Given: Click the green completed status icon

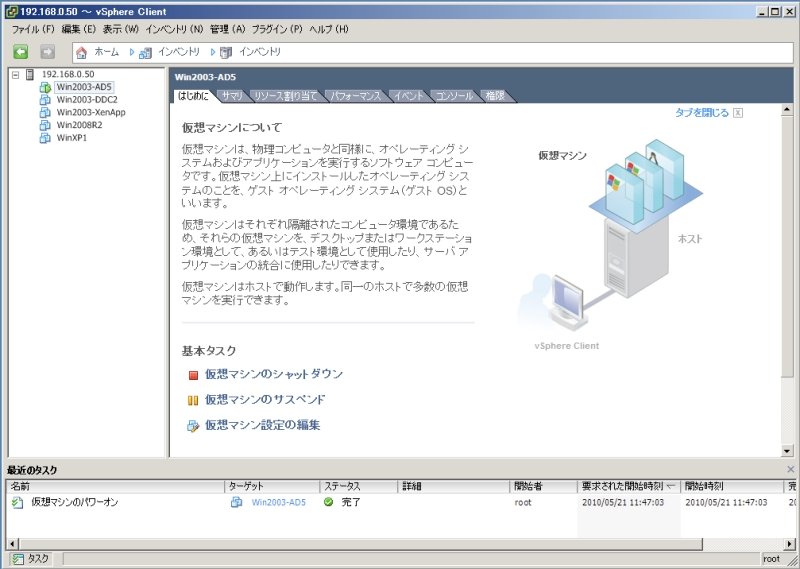Looking at the screenshot, I should click(x=329, y=502).
